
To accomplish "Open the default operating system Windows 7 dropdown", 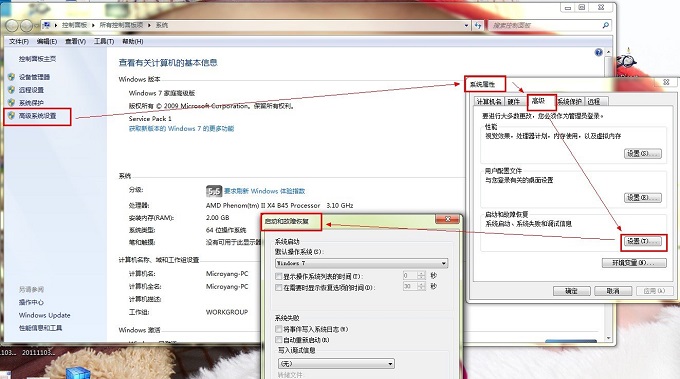I will [x=361, y=263].
